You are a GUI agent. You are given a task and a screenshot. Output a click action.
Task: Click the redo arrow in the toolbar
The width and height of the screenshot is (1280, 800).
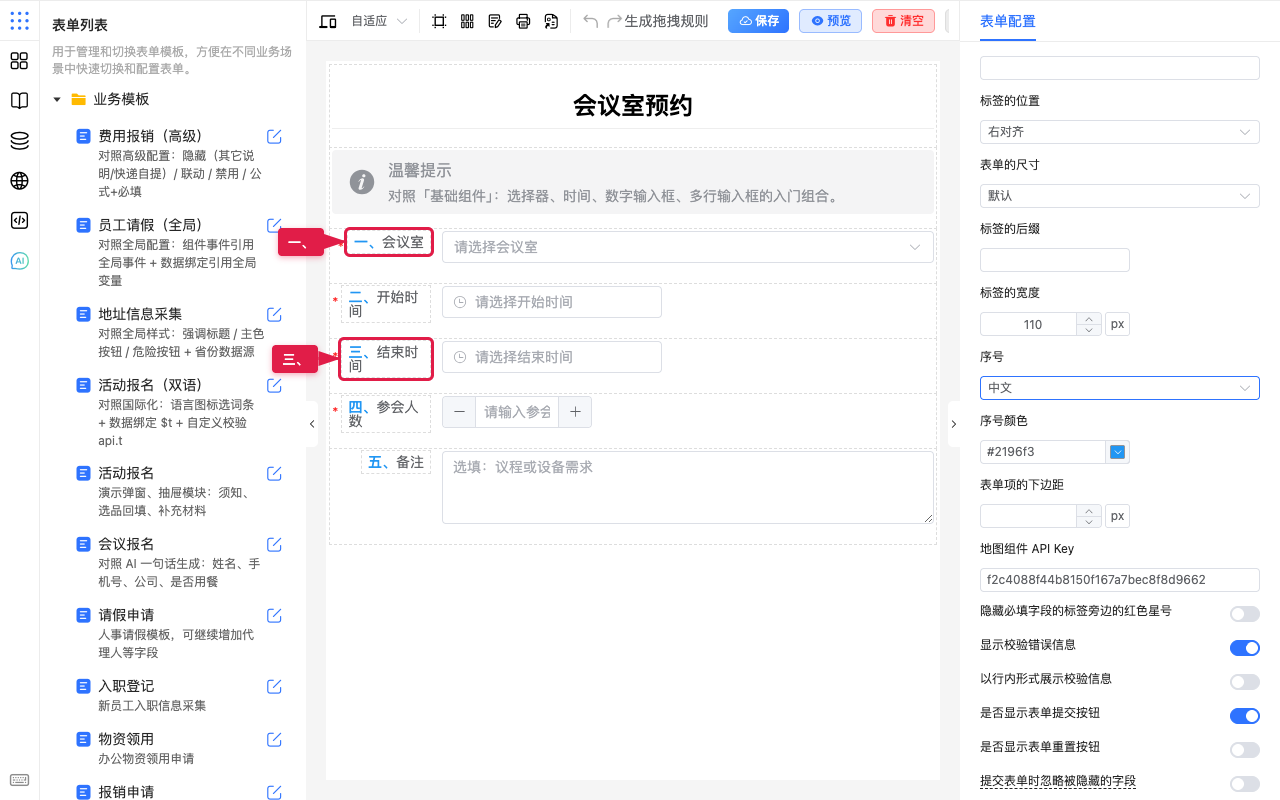point(614,21)
